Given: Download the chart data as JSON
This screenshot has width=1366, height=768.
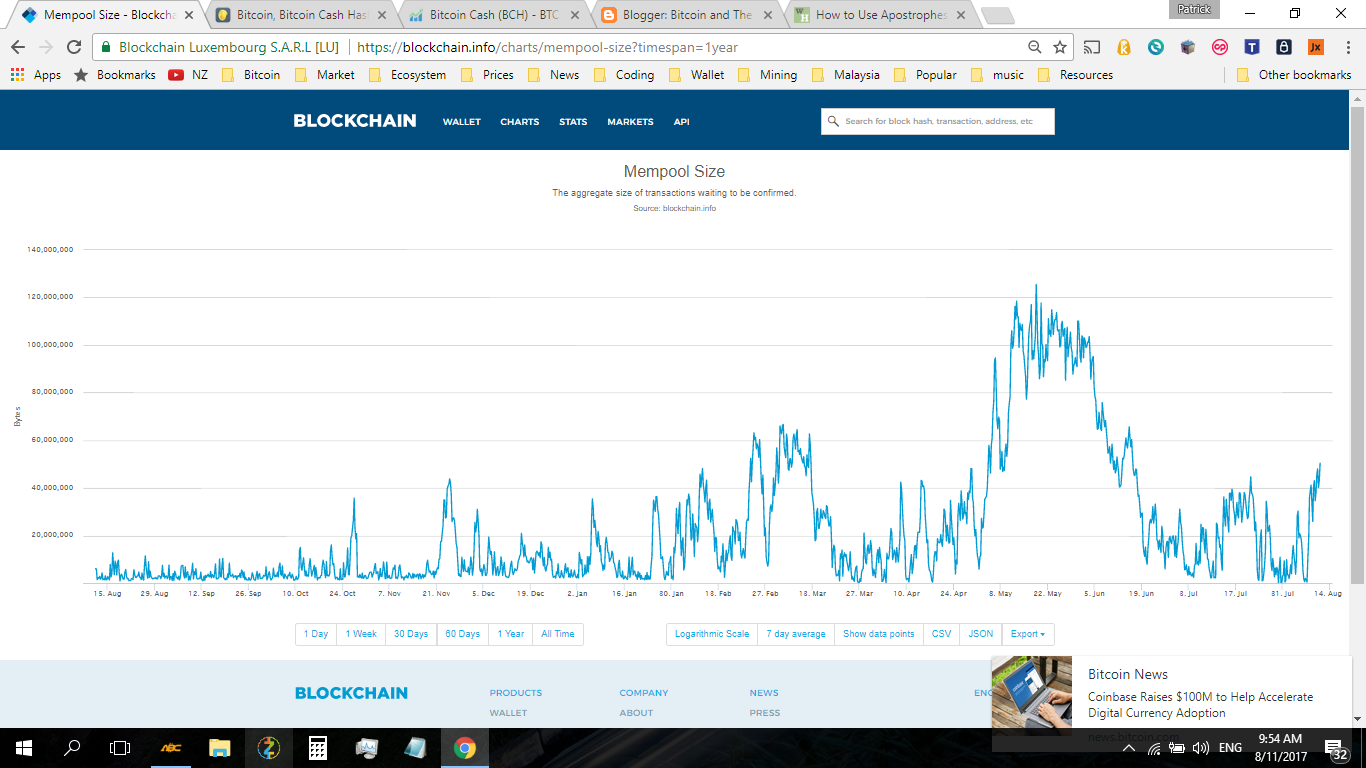Looking at the screenshot, I should pyautogui.click(x=981, y=634).
